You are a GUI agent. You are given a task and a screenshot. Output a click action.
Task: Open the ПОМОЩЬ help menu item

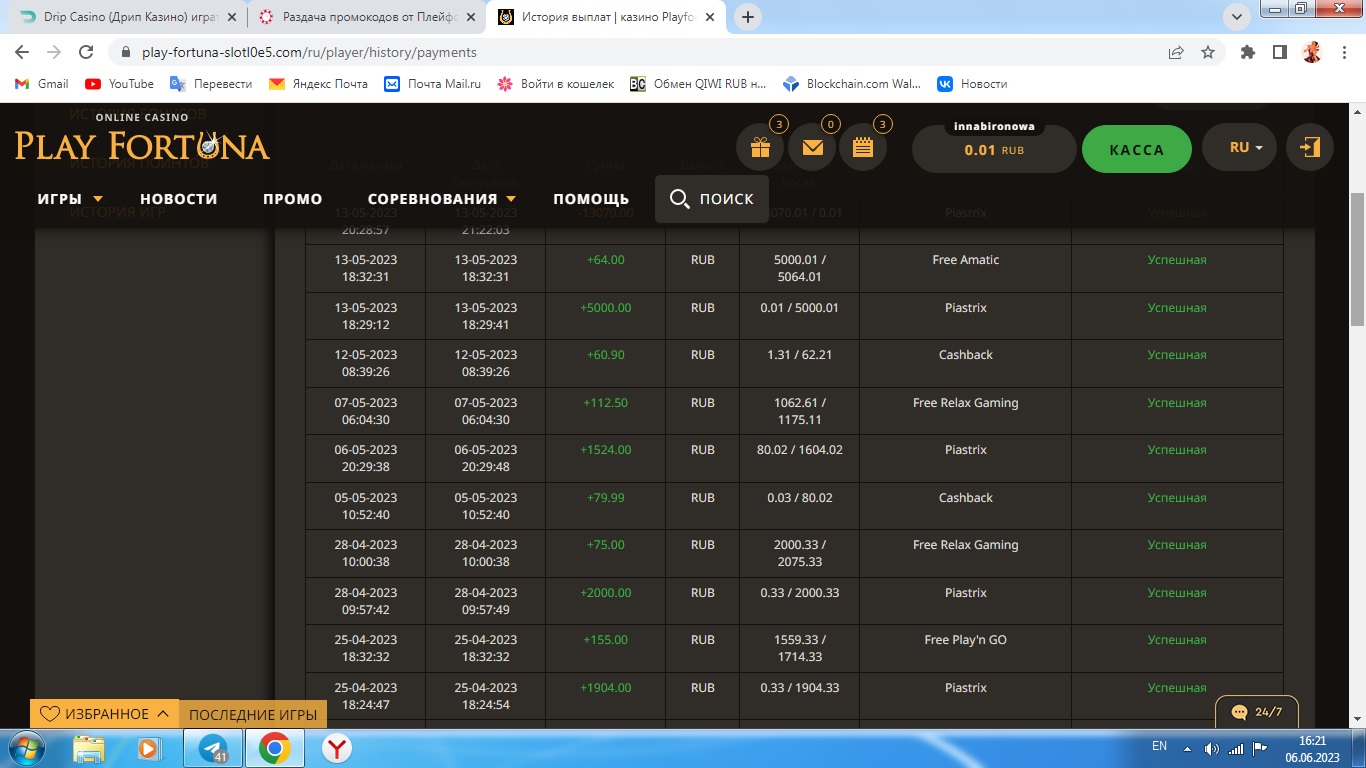591,199
